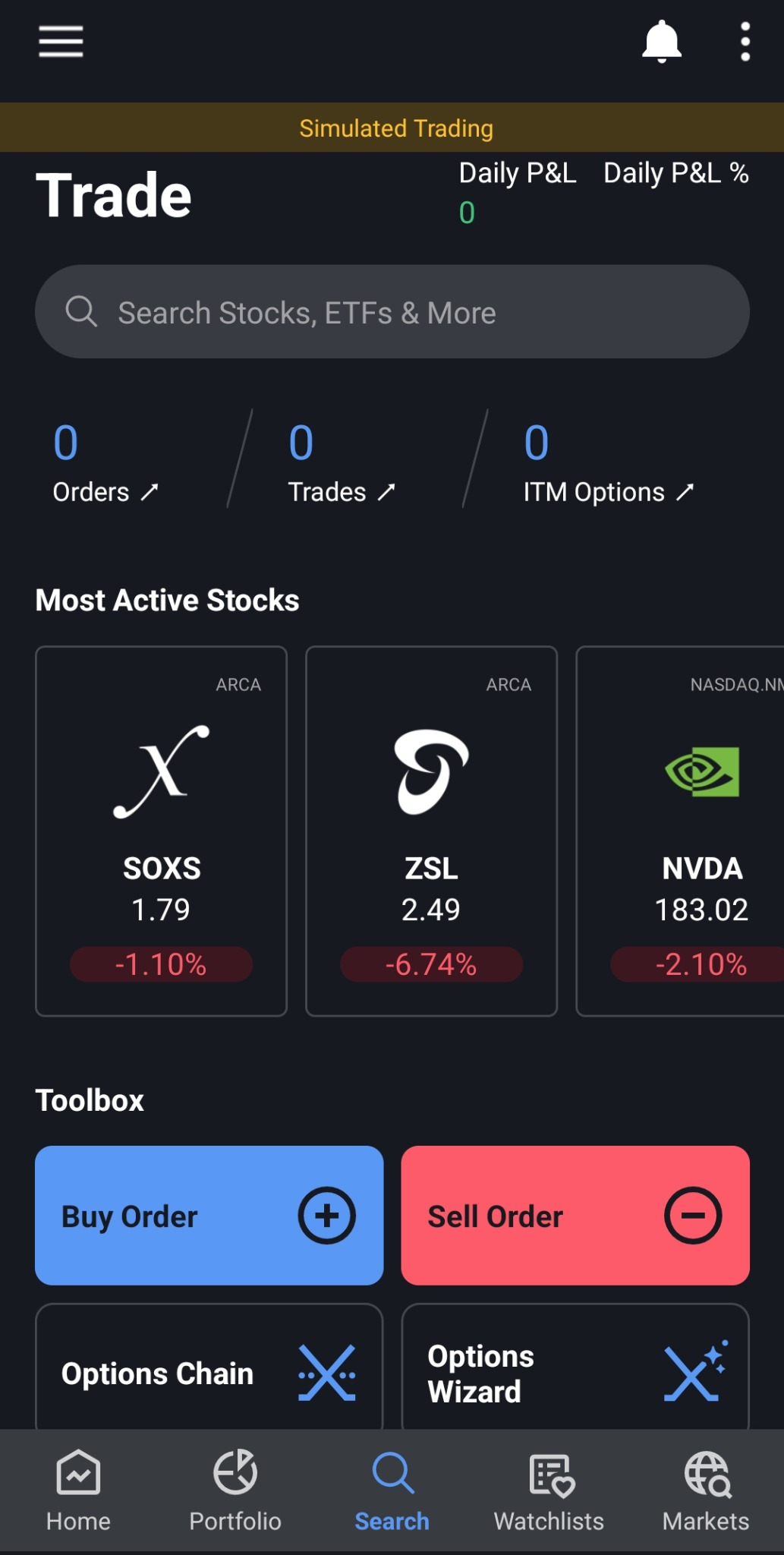This screenshot has width=784, height=1555.
Task: Open the Watchlists tab
Action: click(x=549, y=1490)
